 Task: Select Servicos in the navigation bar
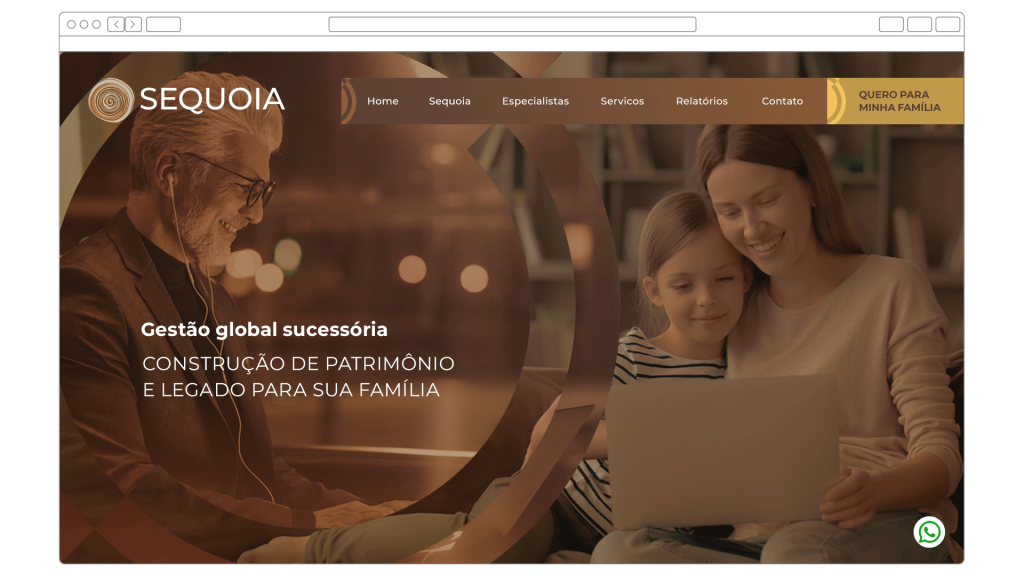pyautogui.click(x=622, y=101)
